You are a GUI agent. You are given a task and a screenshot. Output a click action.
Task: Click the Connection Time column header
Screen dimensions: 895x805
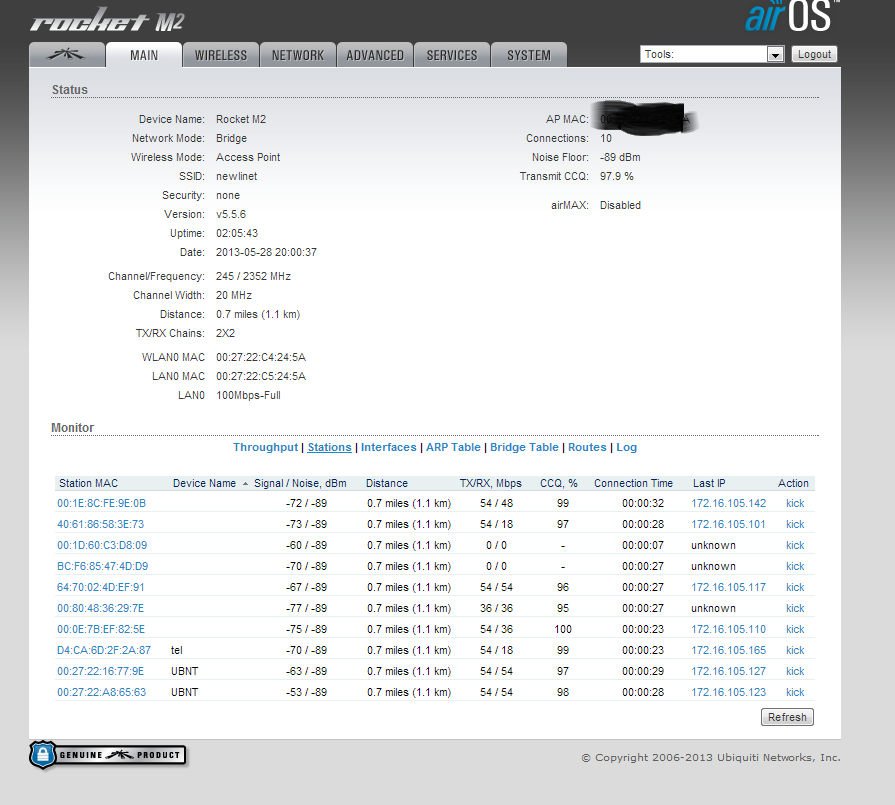[x=634, y=483]
